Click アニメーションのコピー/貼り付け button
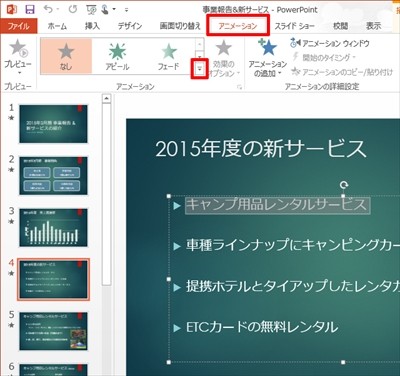This screenshot has width=400, height=376. click(342, 71)
